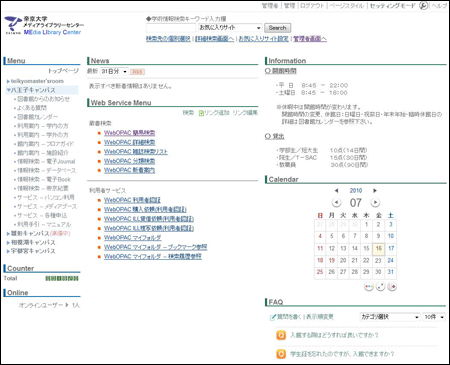Open the WebOPAC マイフォルダ link
450x365 pixels.
click(x=133, y=238)
